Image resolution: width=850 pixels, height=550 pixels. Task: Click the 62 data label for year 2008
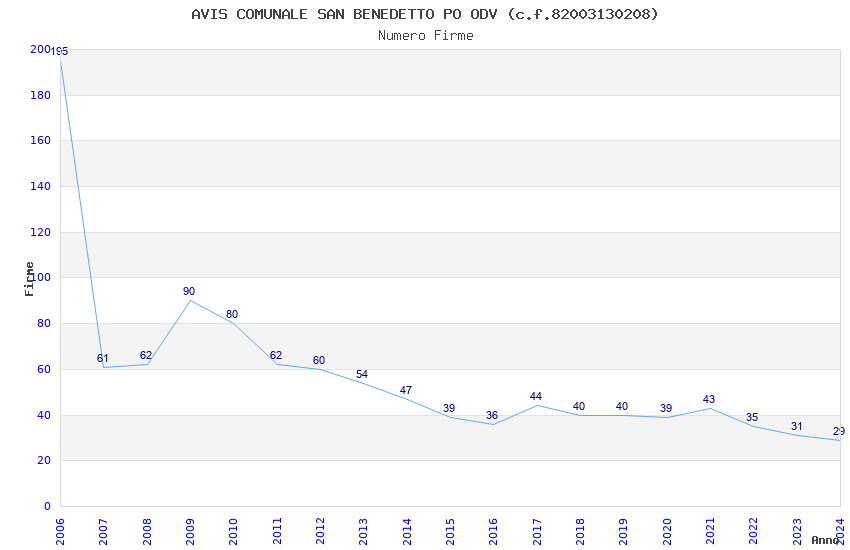click(x=146, y=355)
